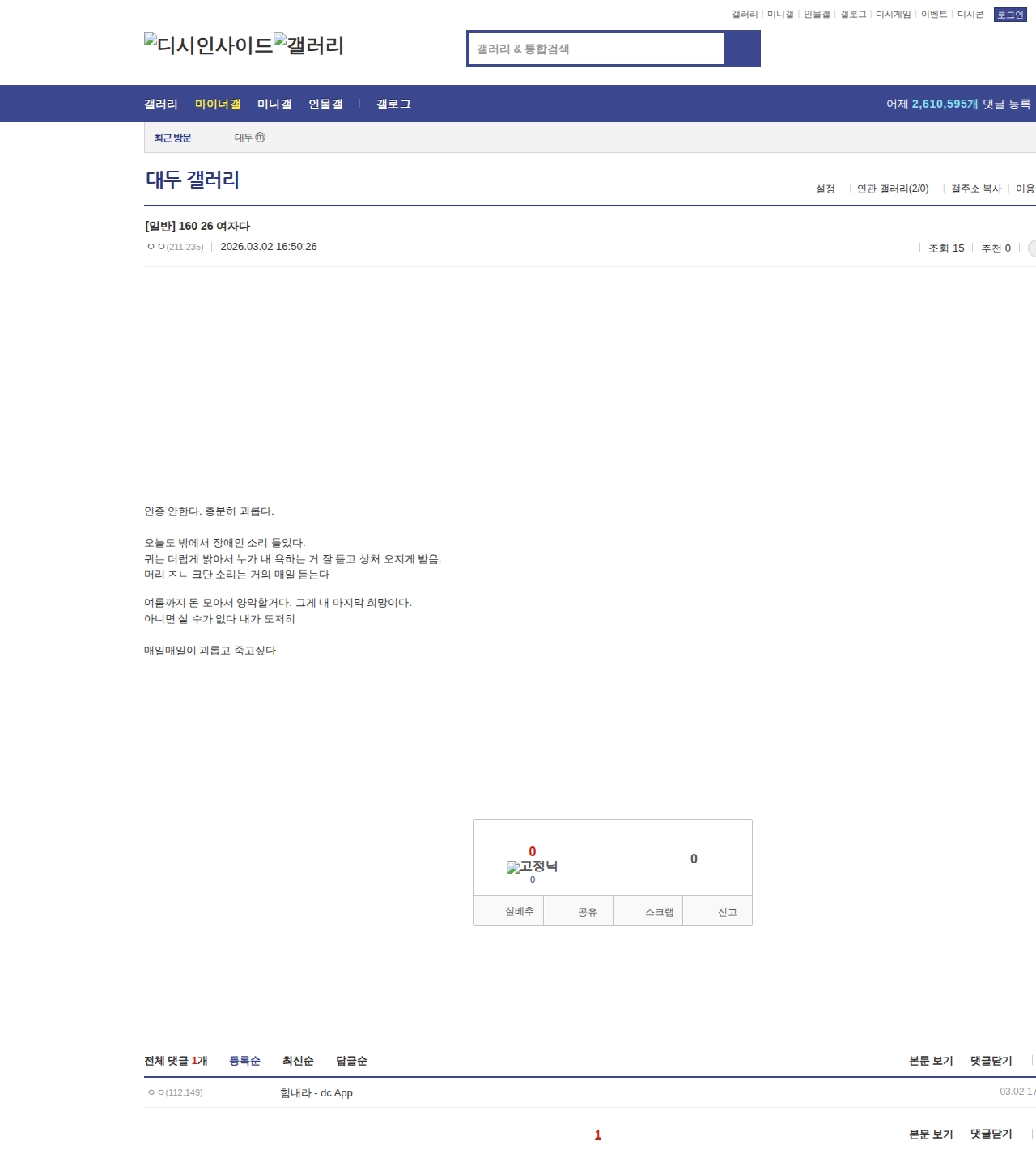Select 인물갤 in the blue navigation bar

[325, 104]
